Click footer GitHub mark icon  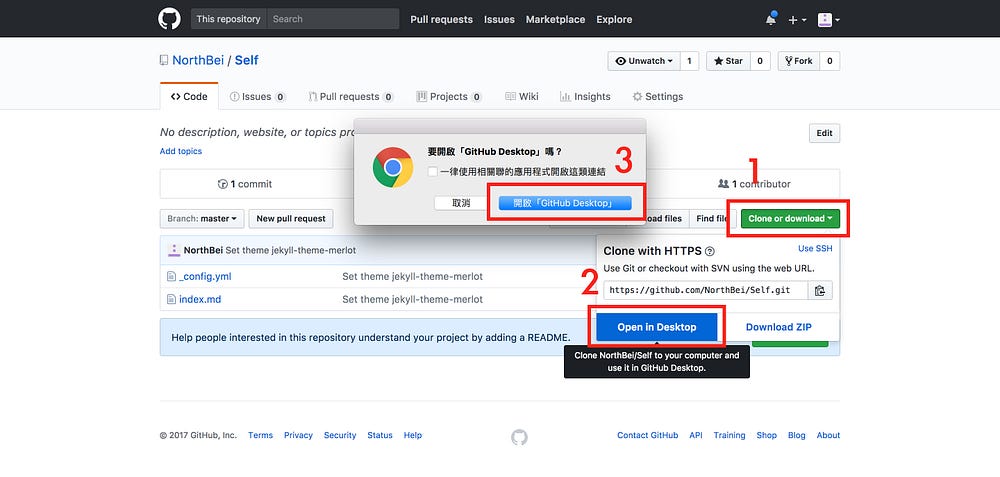pyautogui.click(x=519, y=437)
